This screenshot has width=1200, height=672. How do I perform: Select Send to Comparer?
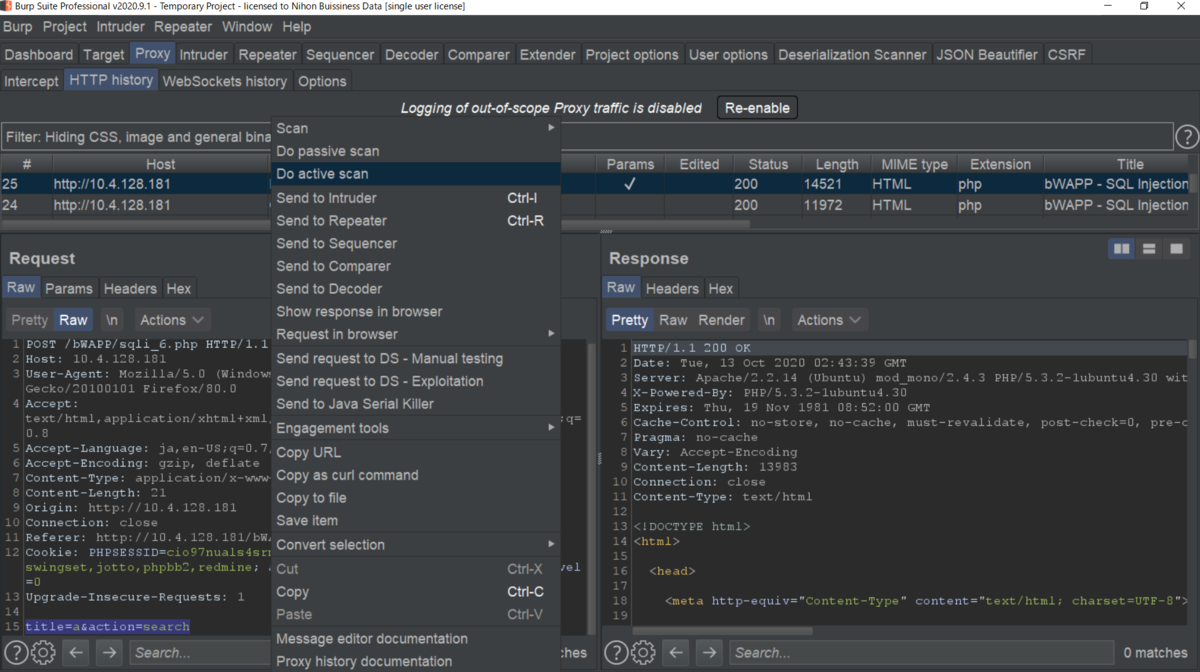point(415,266)
